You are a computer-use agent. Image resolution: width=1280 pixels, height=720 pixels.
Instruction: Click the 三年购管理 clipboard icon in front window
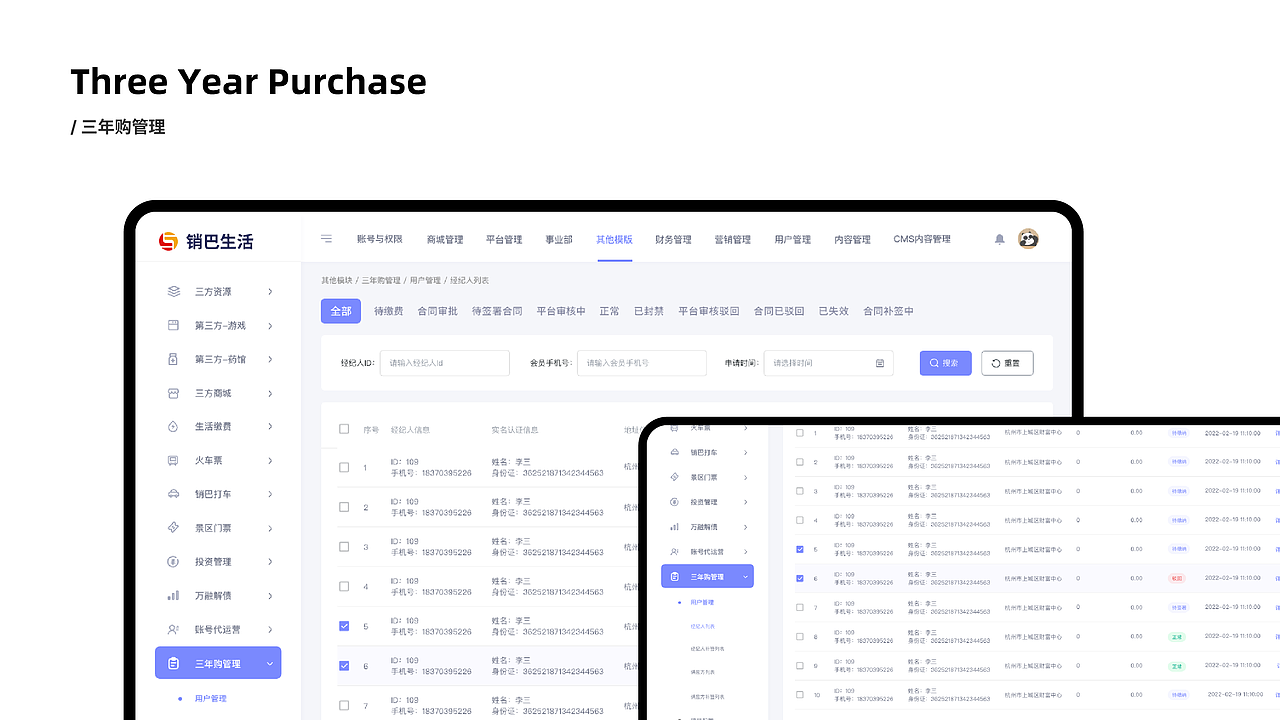tap(675, 577)
